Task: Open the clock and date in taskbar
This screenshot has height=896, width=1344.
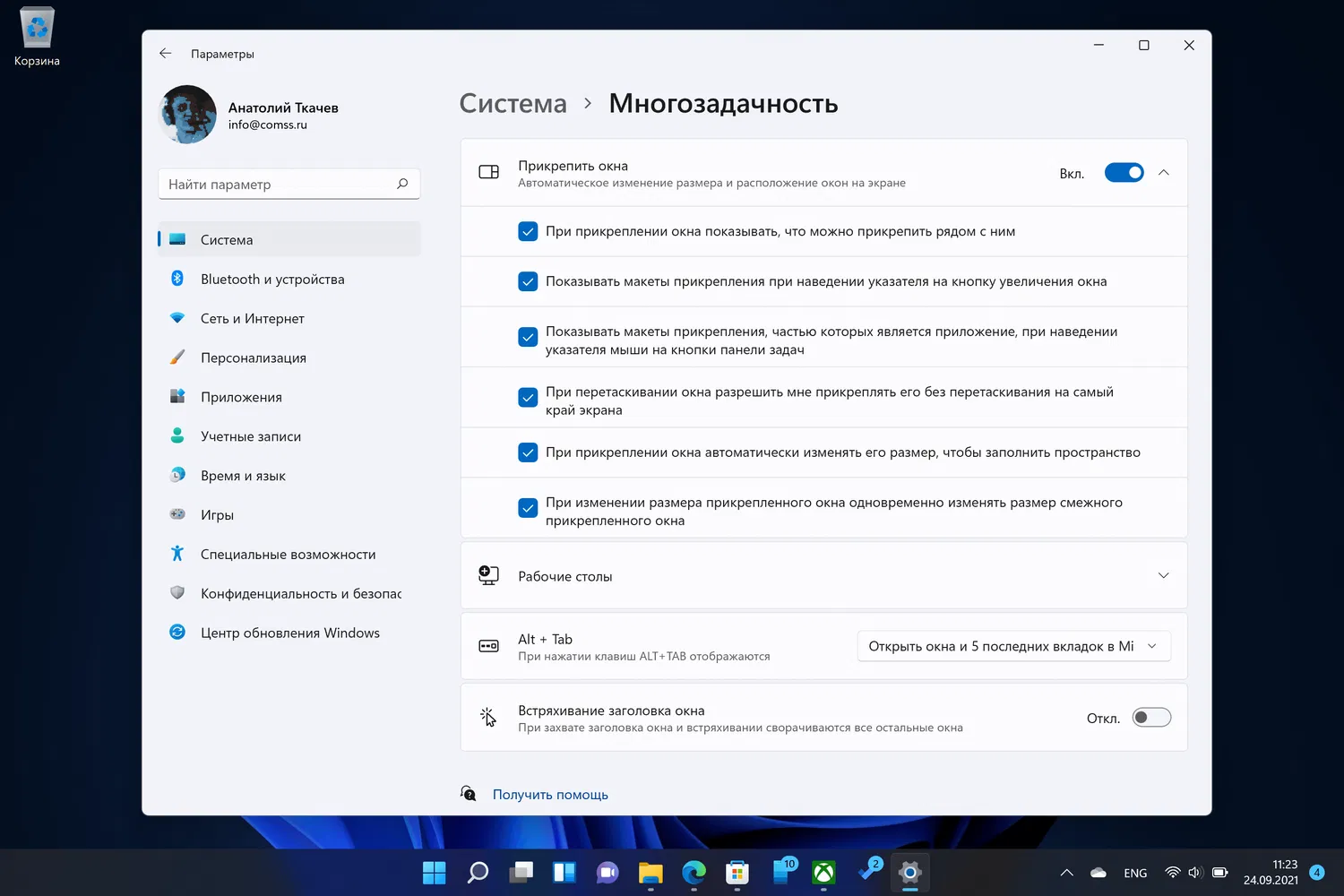Action: 1271,872
